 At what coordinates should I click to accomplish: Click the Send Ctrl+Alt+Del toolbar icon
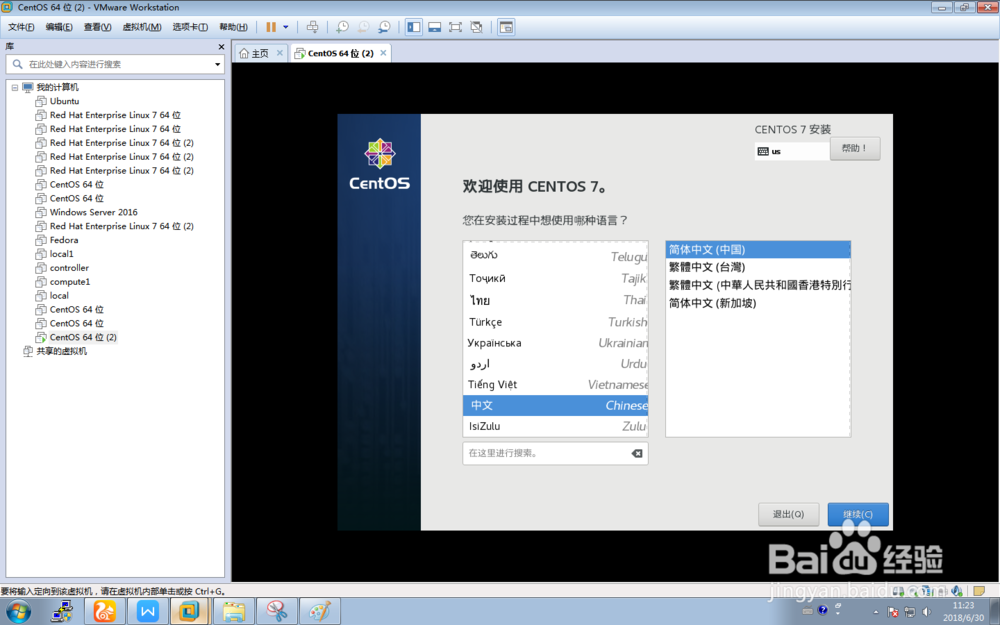tap(312, 27)
